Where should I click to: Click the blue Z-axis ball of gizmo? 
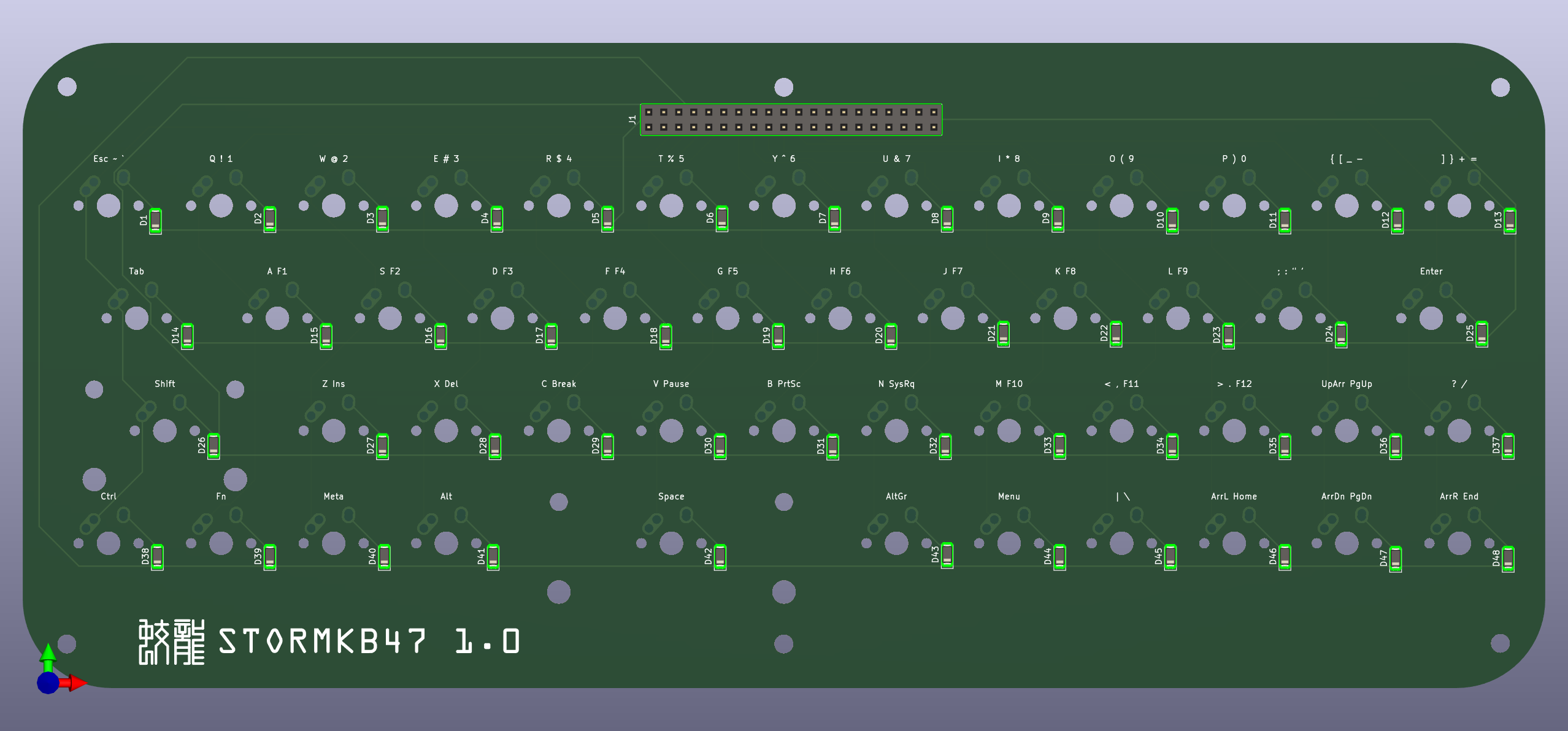click(48, 683)
